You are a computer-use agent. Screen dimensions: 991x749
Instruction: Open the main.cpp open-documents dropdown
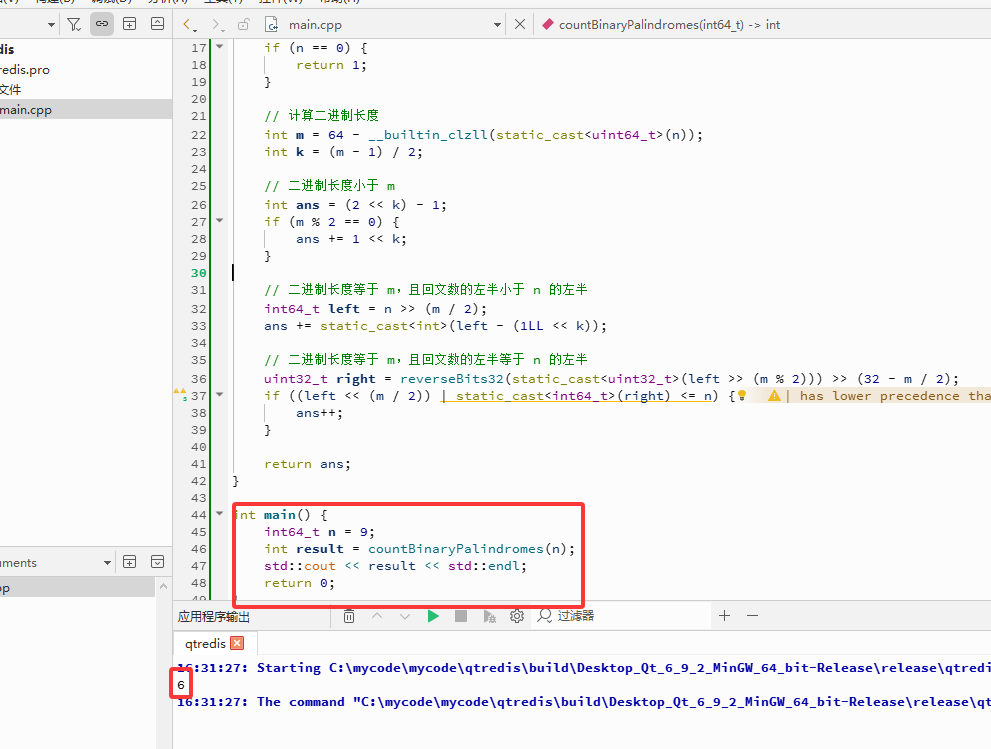(497, 25)
